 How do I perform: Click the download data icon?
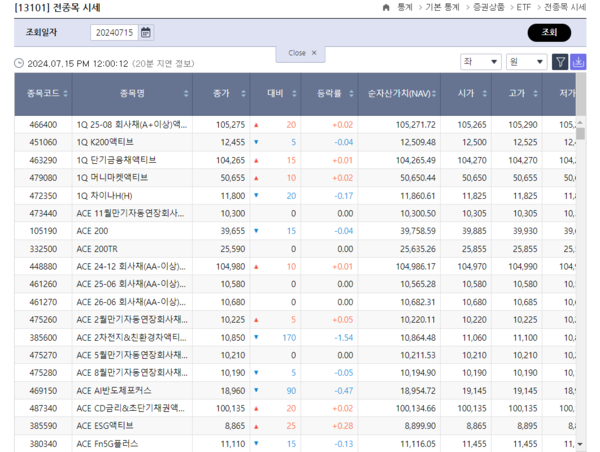(578, 62)
